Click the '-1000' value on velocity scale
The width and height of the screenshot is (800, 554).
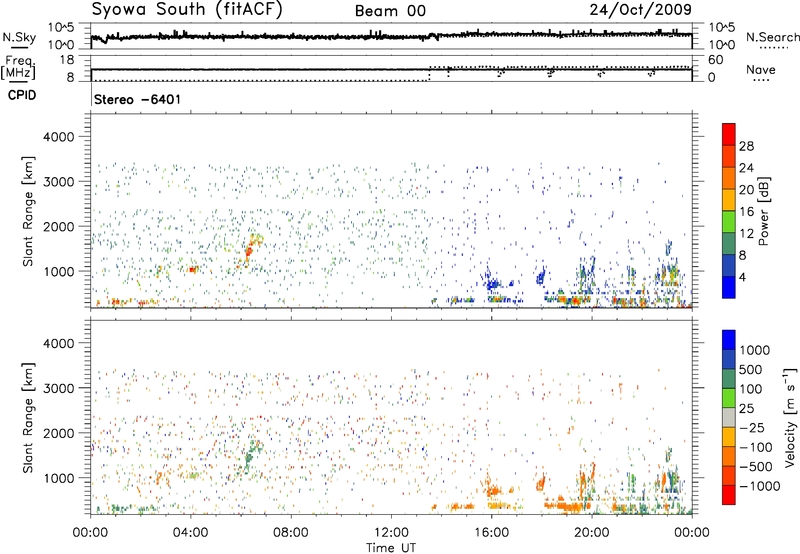(x=759, y=486)
